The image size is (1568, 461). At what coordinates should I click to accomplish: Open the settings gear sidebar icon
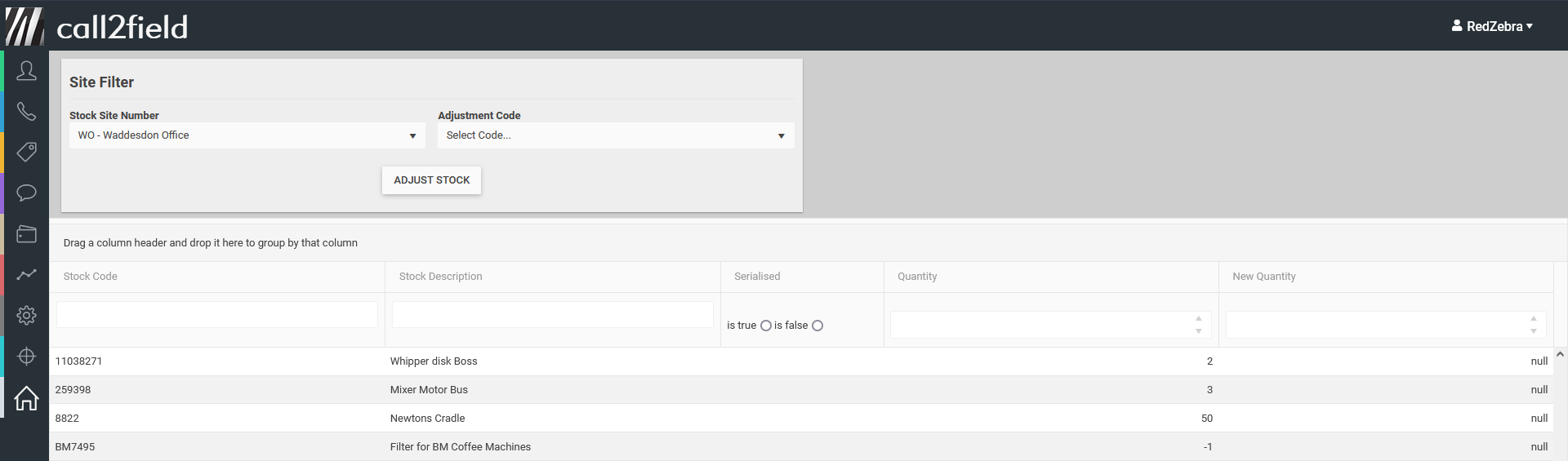click(x=26, y=315)
